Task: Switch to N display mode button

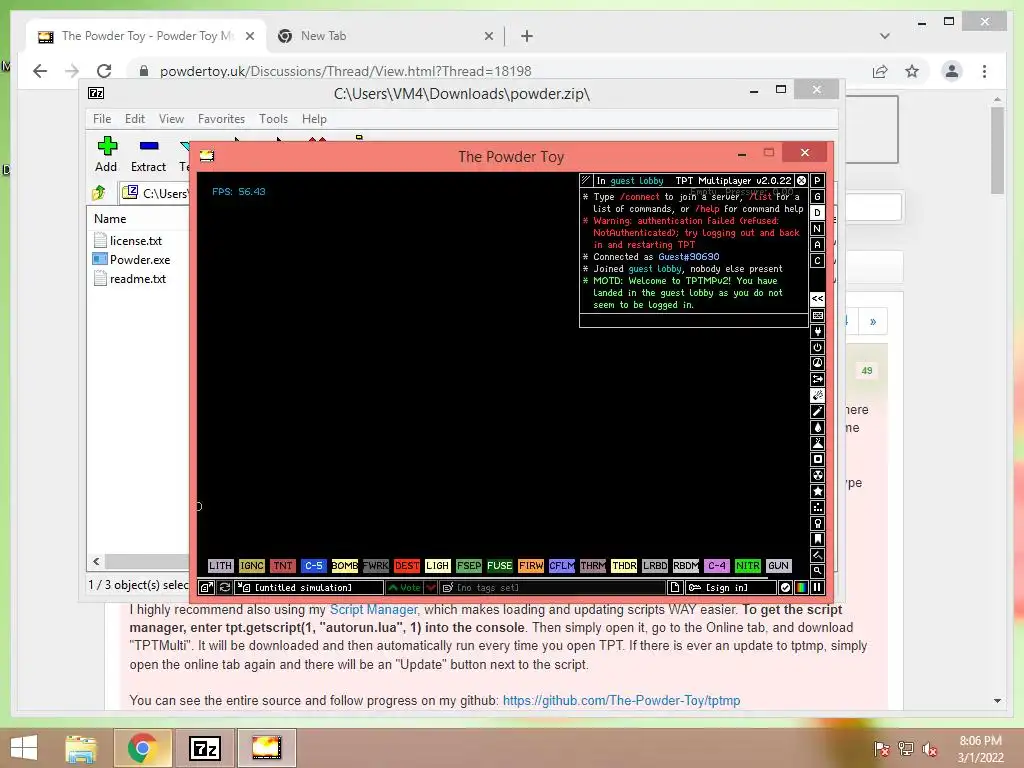Action: click(x=817, y=229)
